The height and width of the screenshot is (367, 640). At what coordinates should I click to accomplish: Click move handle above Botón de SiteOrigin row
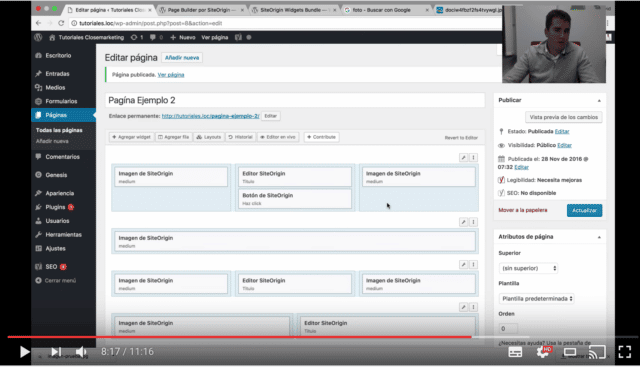click(x=473, y=158)
